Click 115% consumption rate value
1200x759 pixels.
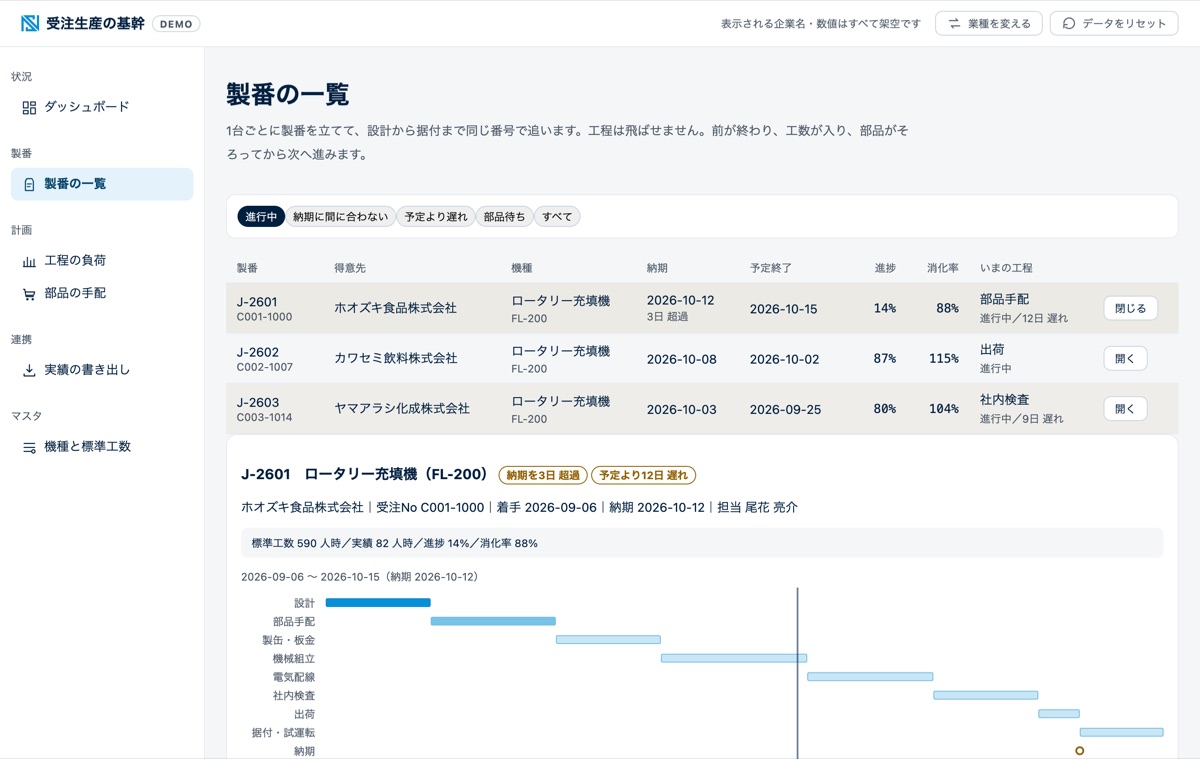pos(943,359)
